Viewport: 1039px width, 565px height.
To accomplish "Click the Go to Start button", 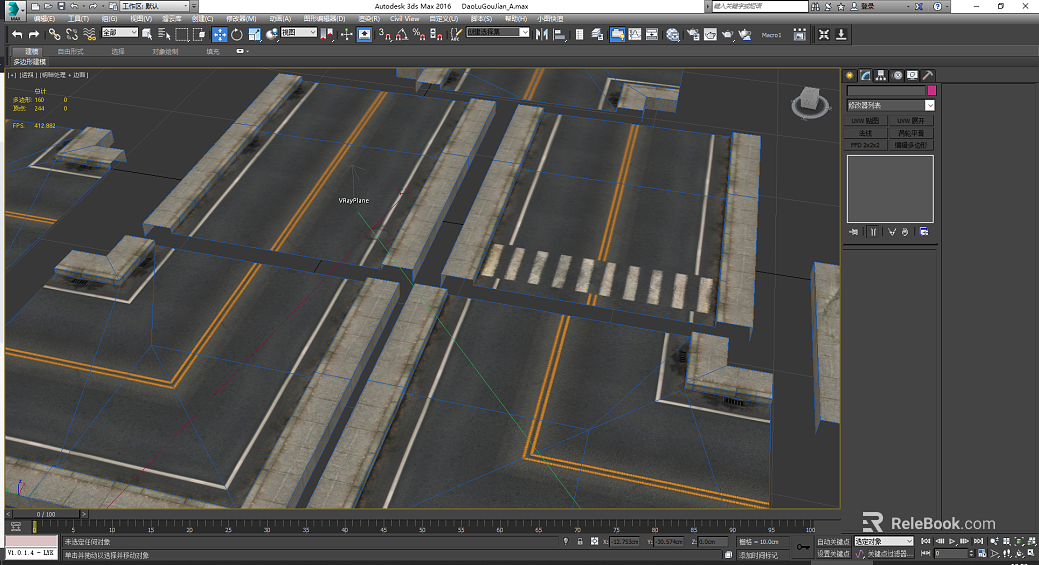I will (x=926, y=541).
